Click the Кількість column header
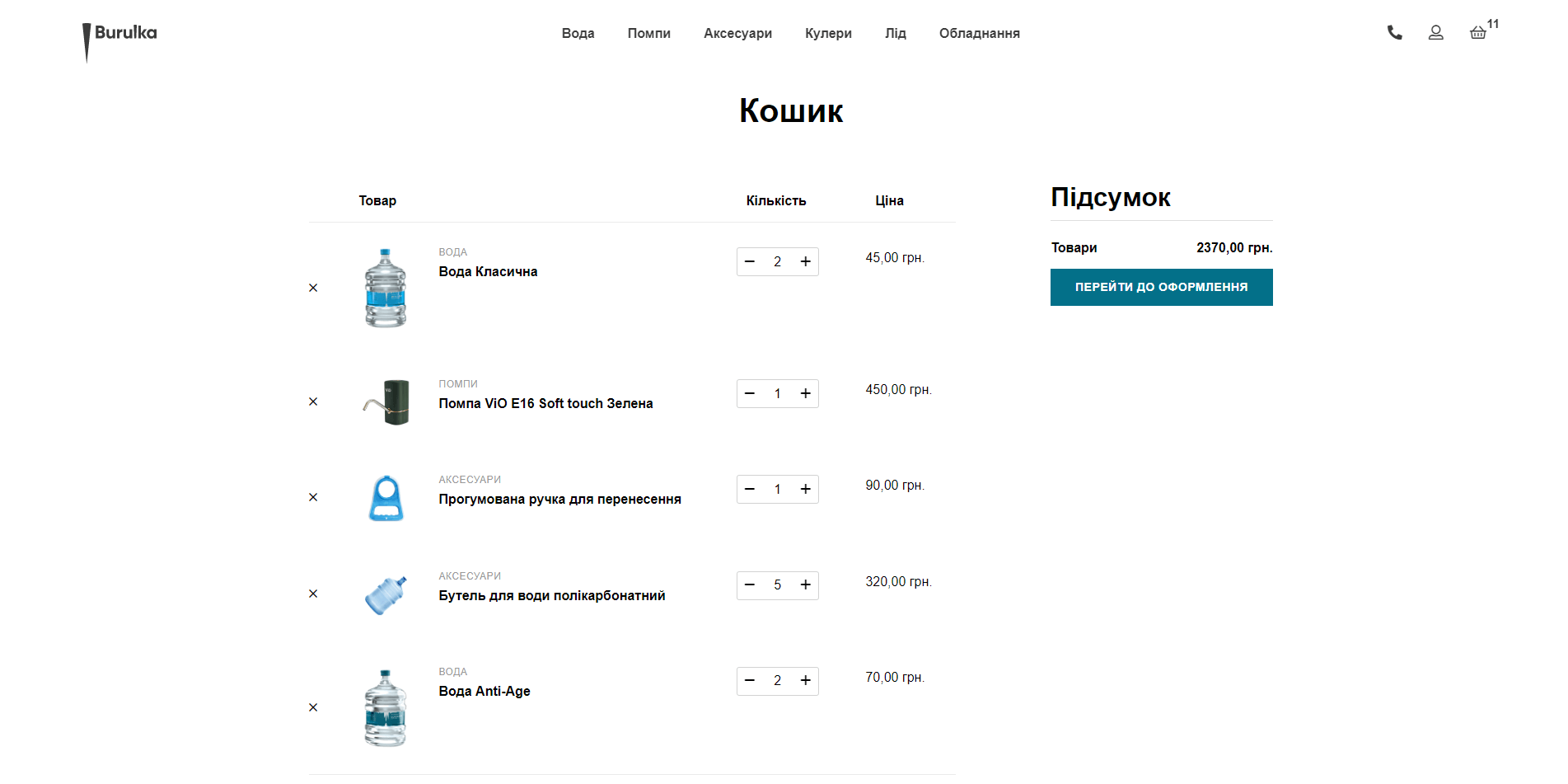 click(776, 200)
